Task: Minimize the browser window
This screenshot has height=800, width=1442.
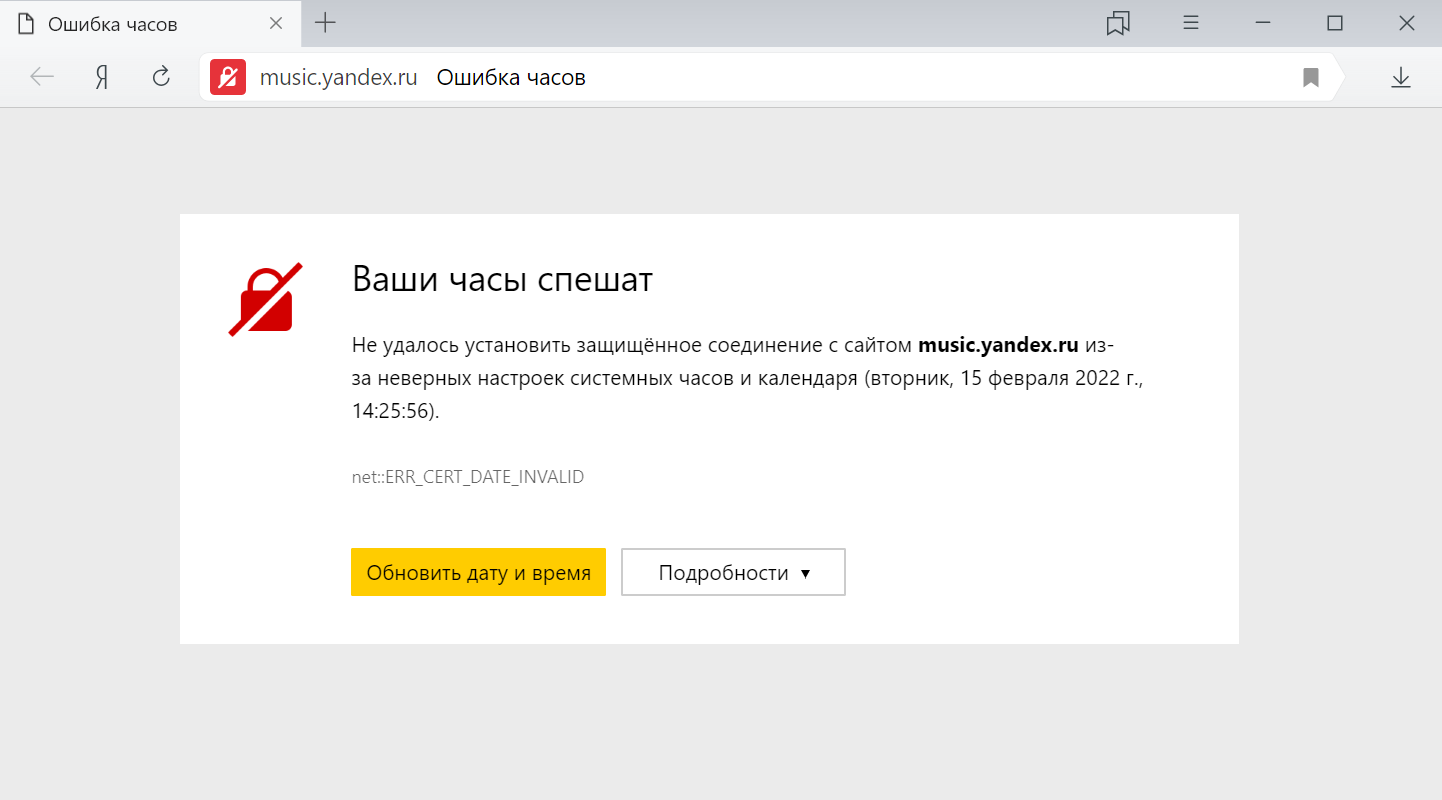Action: (1263, 23)
